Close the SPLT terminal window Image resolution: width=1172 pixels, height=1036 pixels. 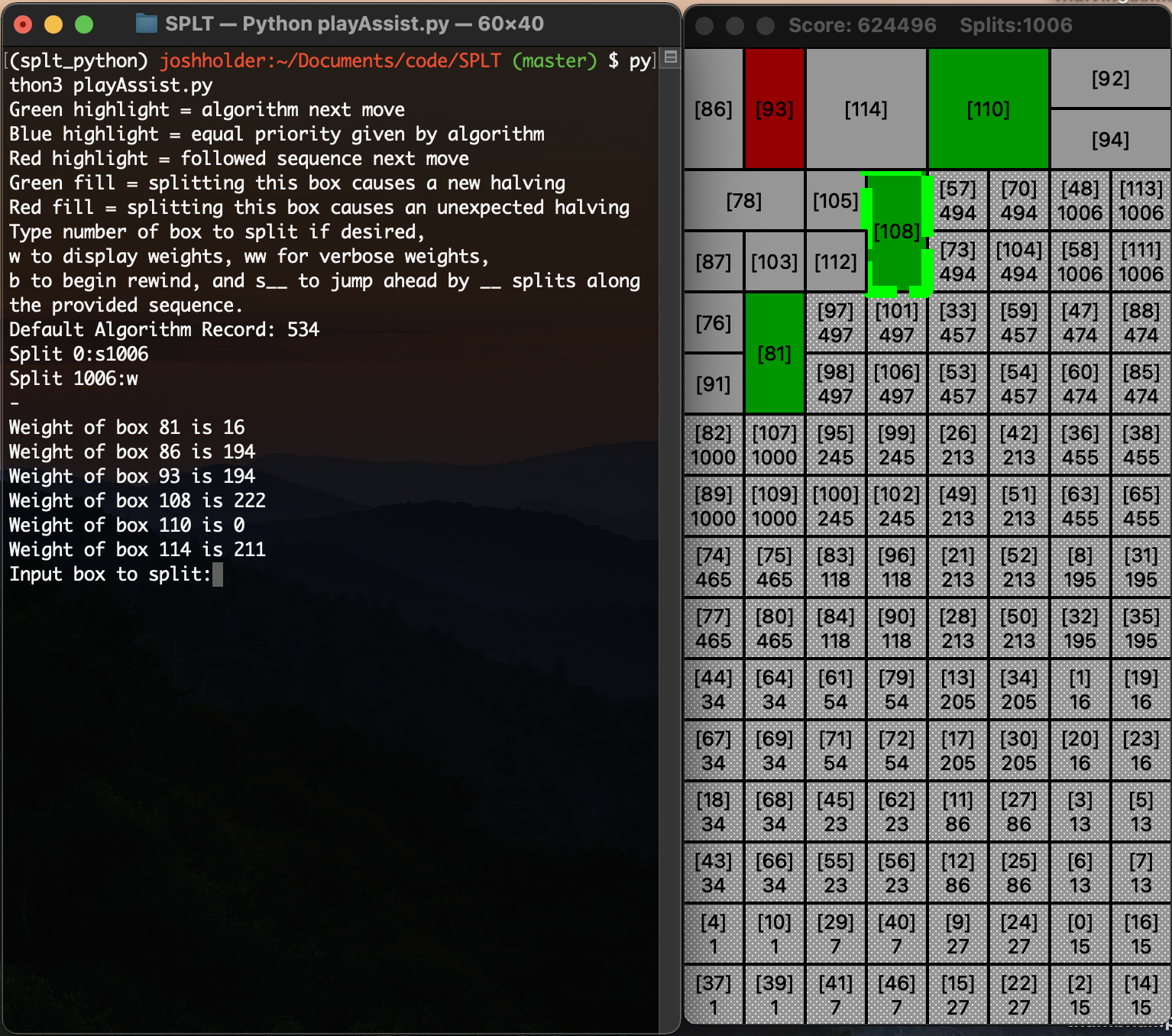23,24
